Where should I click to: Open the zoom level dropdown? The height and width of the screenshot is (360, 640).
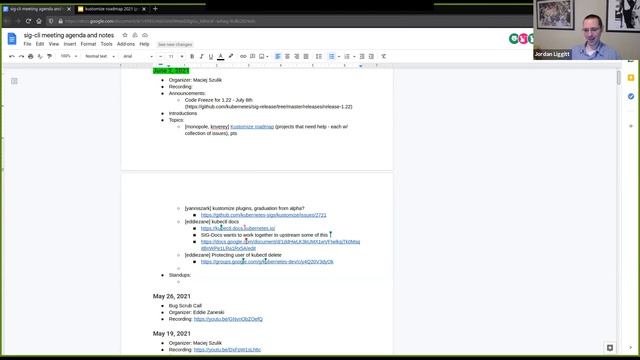69,56
